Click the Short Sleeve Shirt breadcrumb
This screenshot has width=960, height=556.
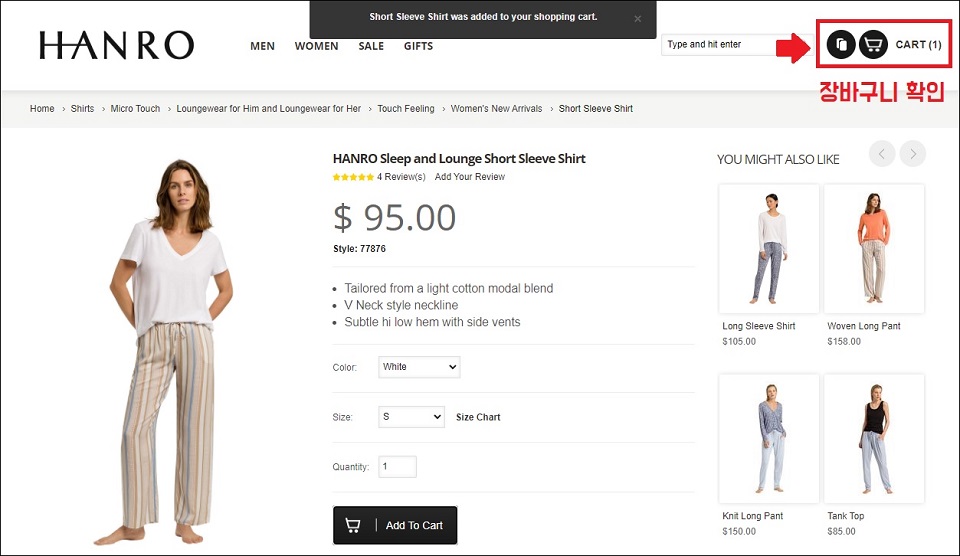click(x=596, y=108)
